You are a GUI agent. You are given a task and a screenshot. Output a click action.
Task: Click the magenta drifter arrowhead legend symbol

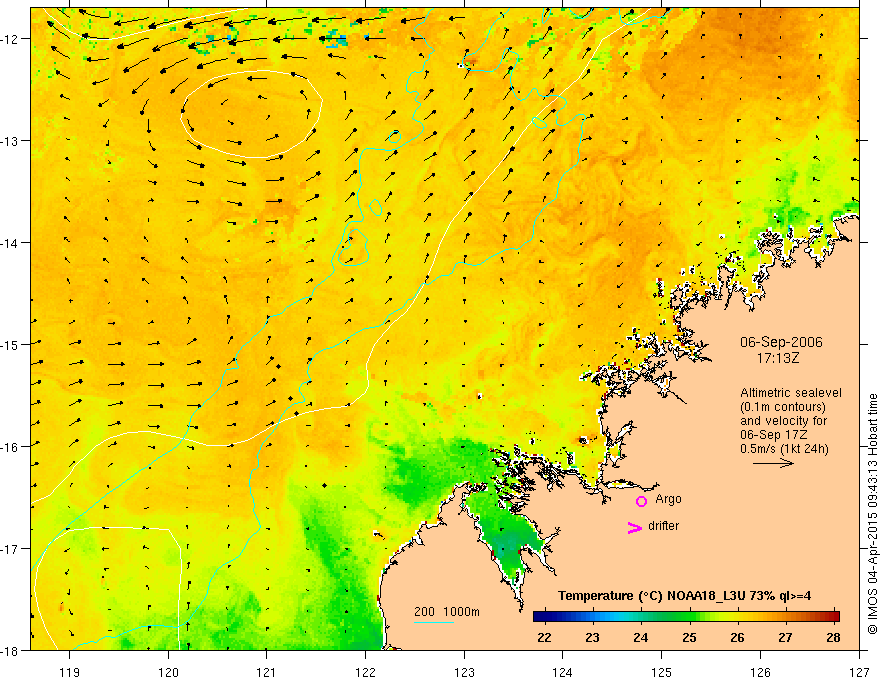pyautogui.click(x=634, y=527)
